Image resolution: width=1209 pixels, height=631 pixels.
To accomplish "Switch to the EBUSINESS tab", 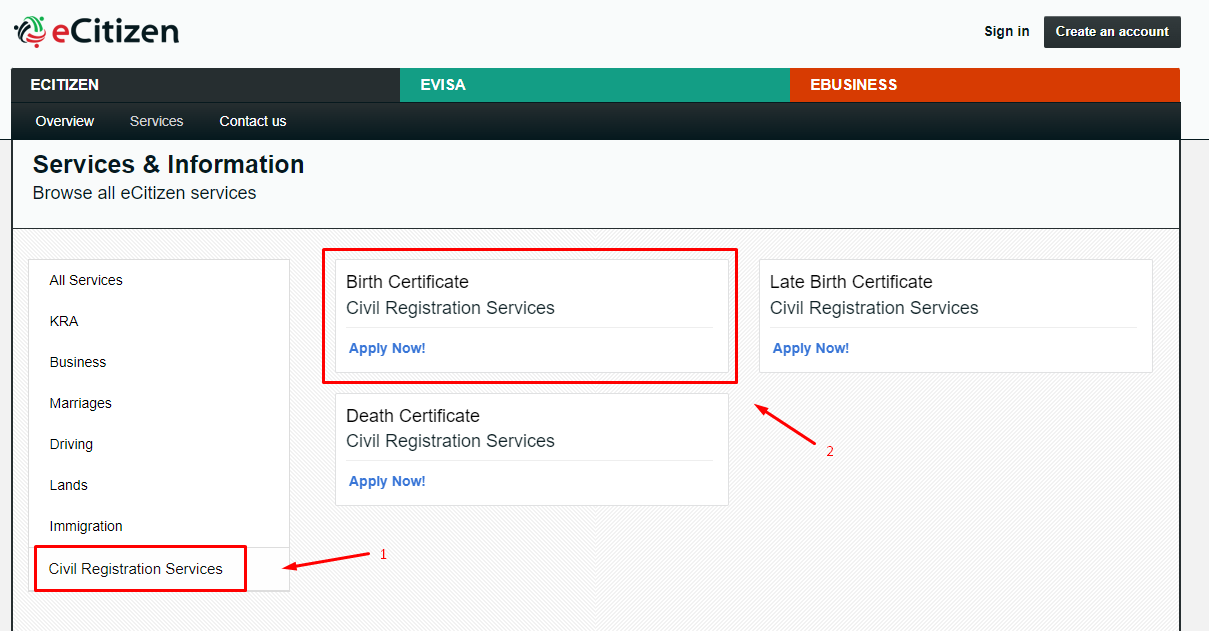I will coord(985,85).
